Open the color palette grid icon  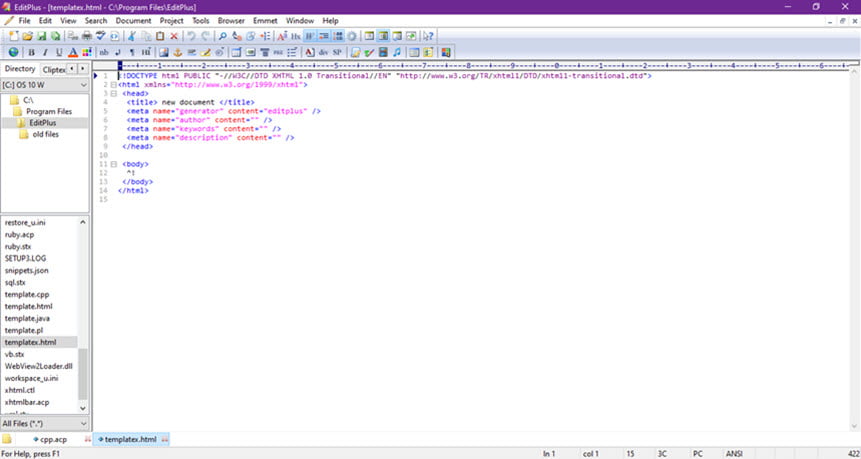point(87,52)
